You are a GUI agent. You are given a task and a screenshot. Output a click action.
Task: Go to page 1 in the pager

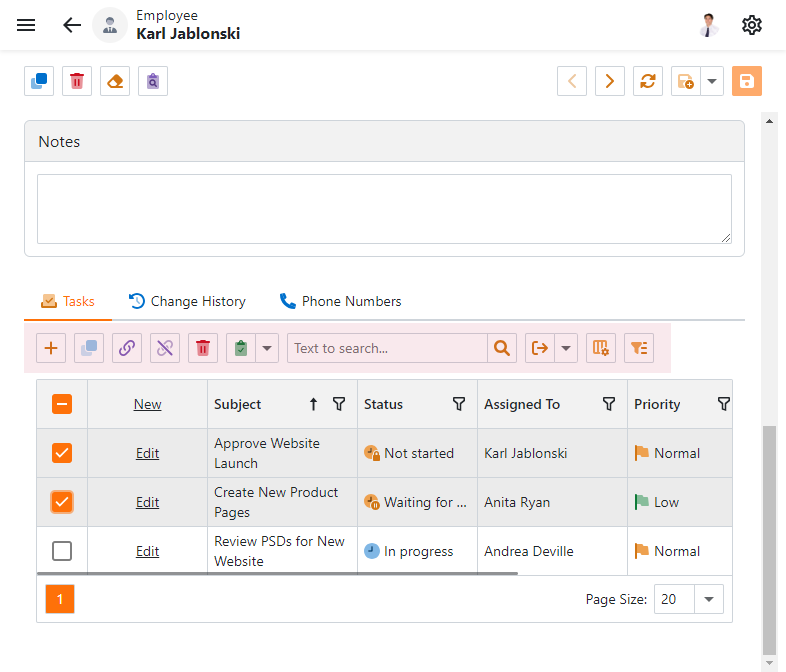click(x=60, y=599)
